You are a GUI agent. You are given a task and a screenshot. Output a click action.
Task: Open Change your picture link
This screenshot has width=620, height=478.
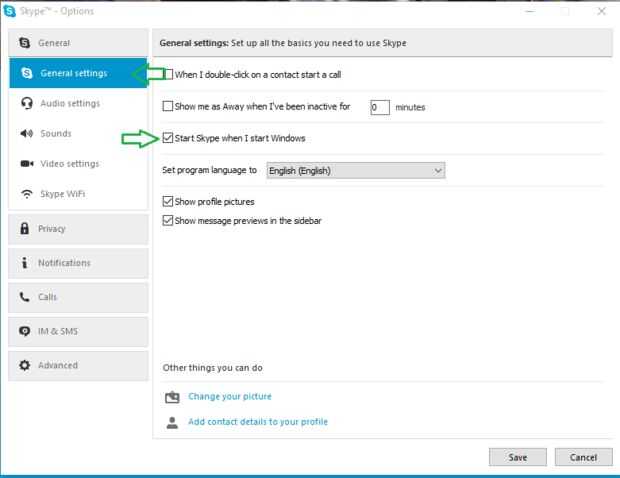(230, 397)
